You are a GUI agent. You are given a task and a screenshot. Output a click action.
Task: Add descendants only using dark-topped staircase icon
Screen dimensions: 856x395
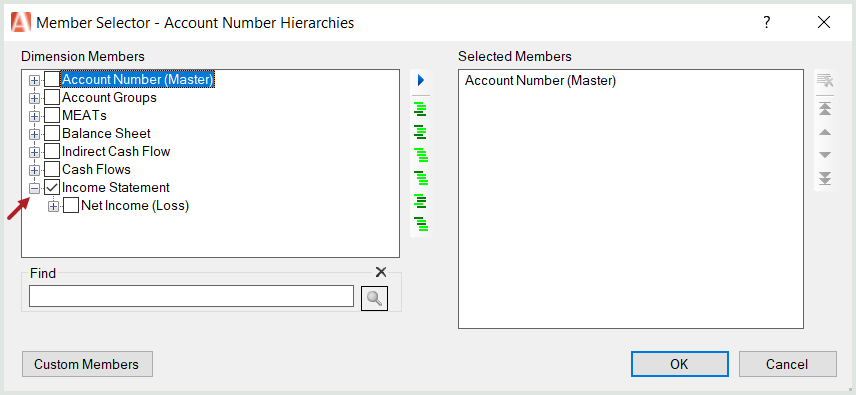[421, 178]
